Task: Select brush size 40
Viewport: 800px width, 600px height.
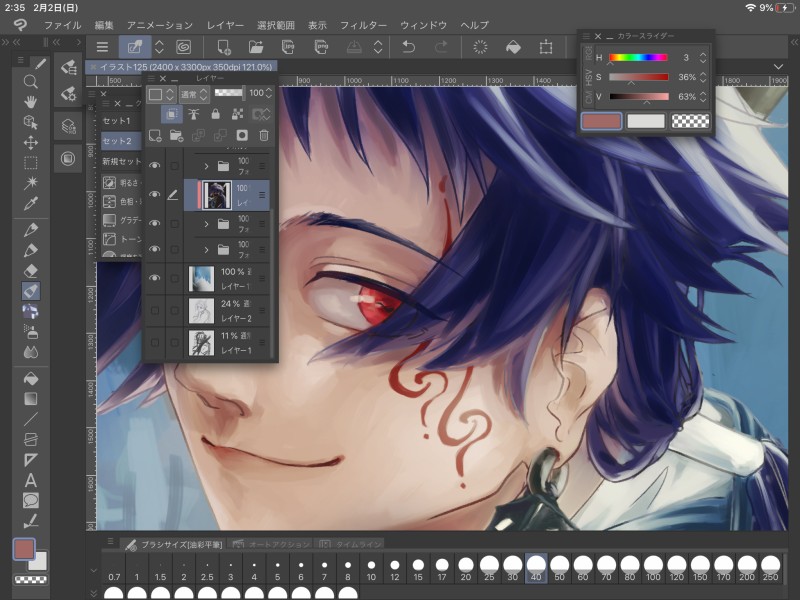Action: click(536, 568)
